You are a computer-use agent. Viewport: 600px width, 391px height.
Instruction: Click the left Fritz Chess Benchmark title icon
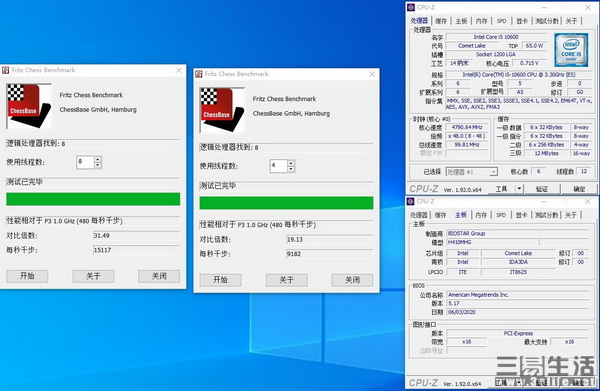click(x=5, y=70)
